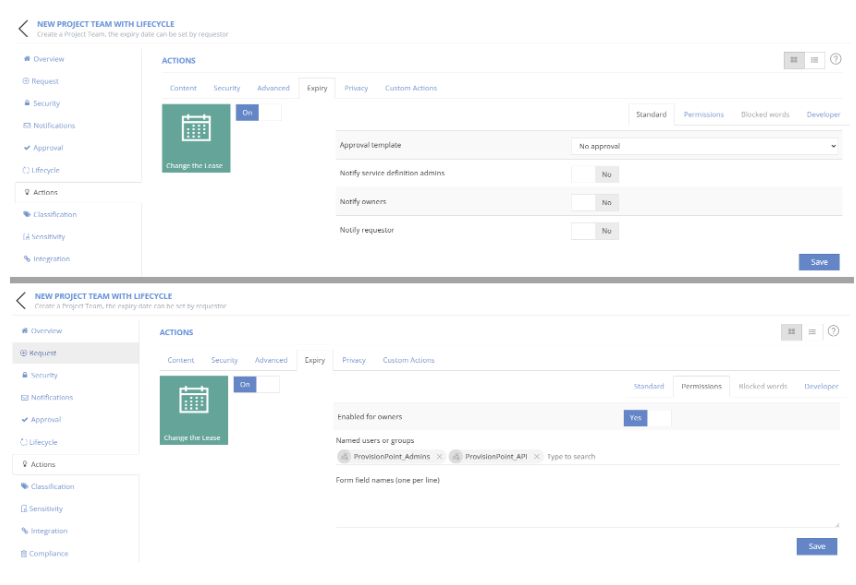This screenshot has height=585, width=856.
Task: Toggle the On switch in top panel
Action: tap(259, 112)
